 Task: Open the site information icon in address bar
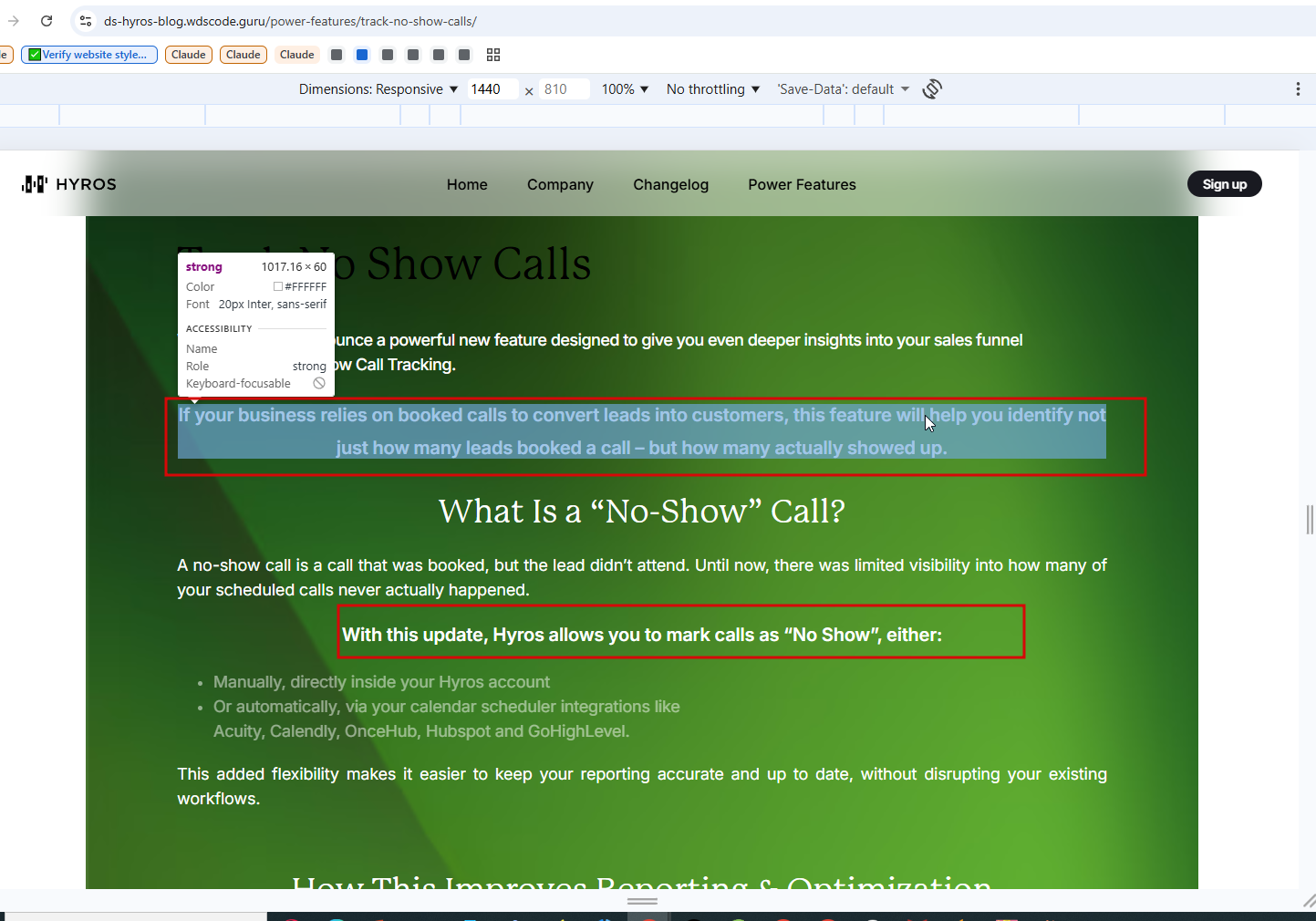pyautogui.click(x=86, y=21)
